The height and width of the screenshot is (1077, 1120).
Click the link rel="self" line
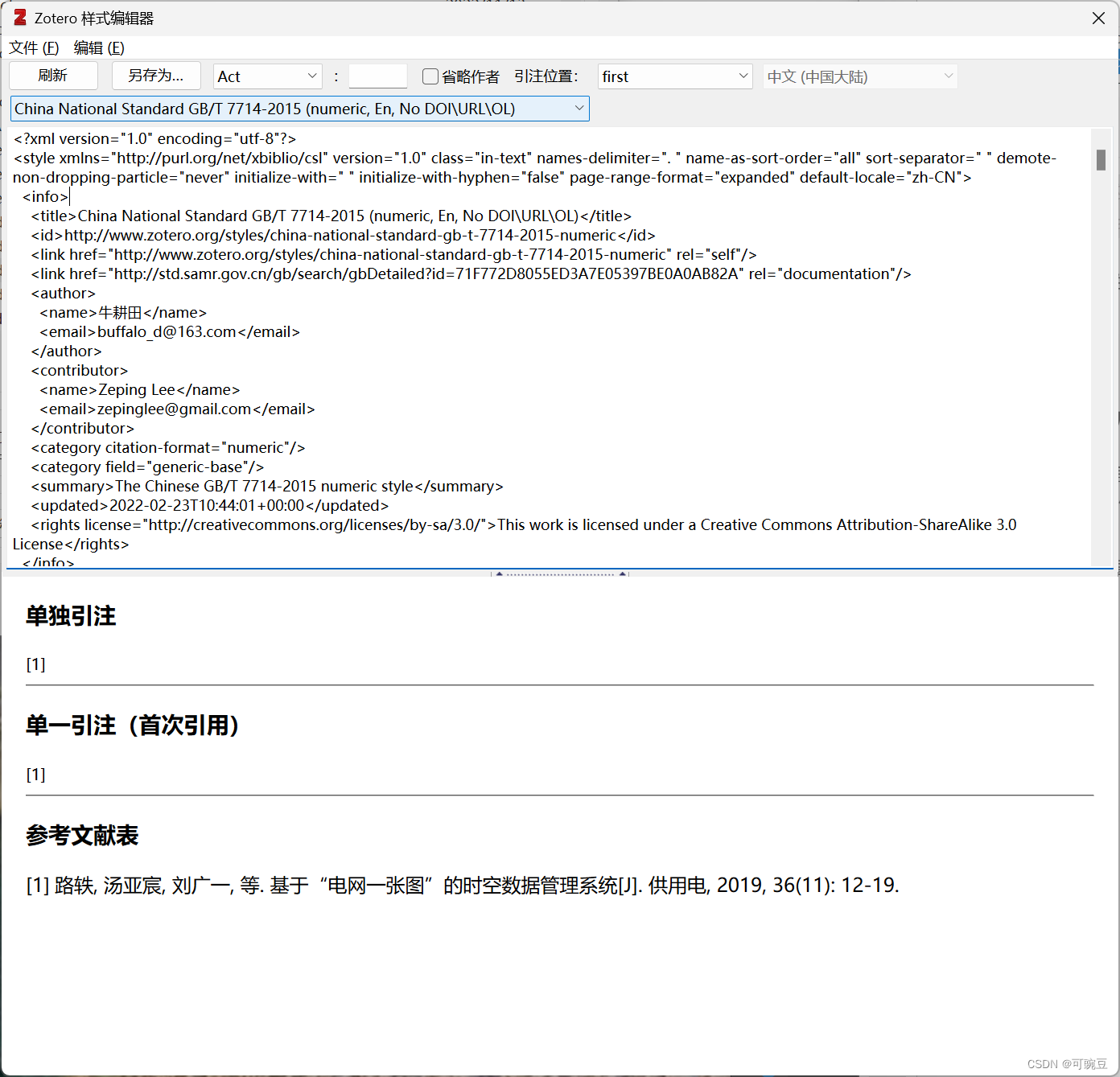pos(394,254)
